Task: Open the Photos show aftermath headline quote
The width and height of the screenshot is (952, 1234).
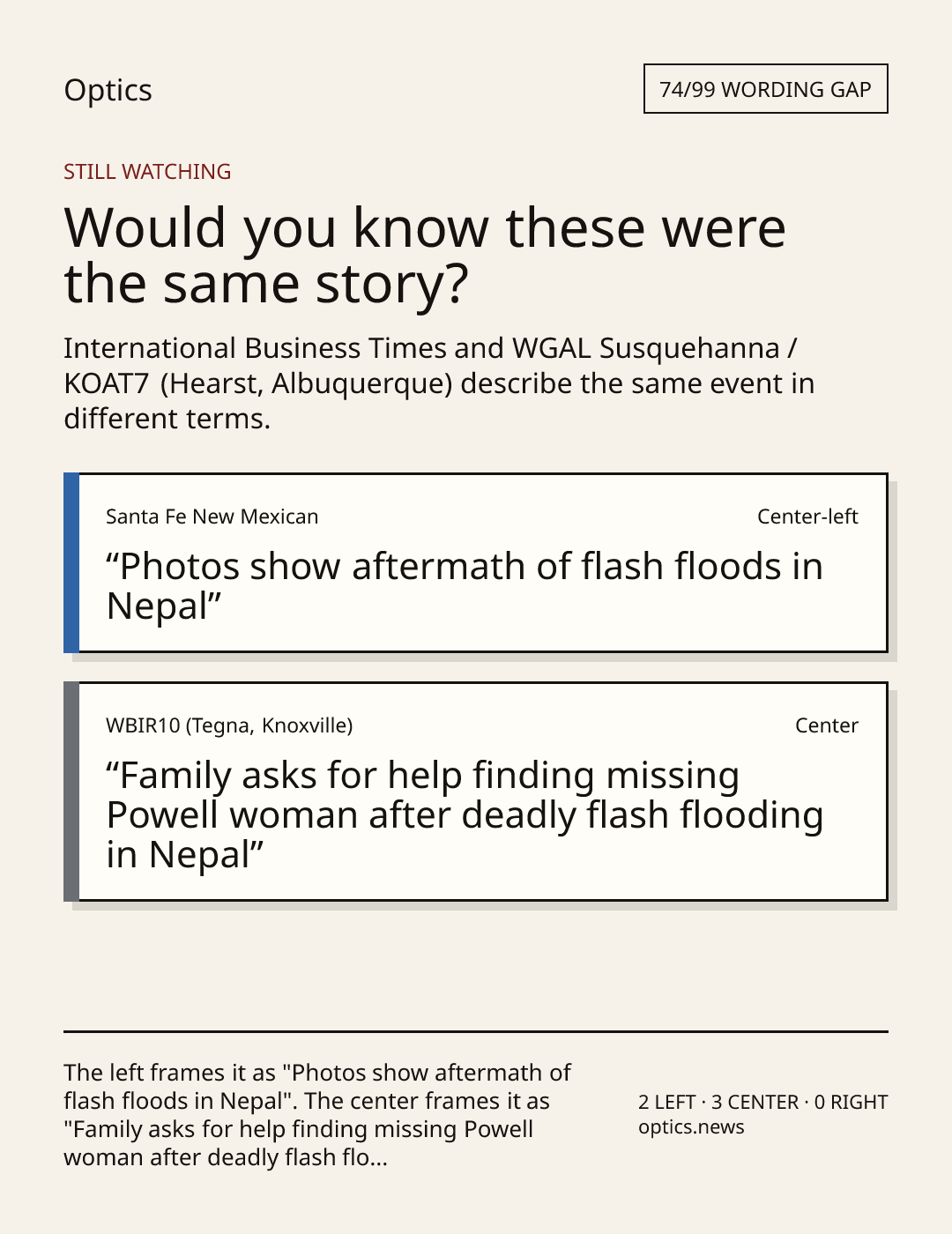Action: [464, 586]
